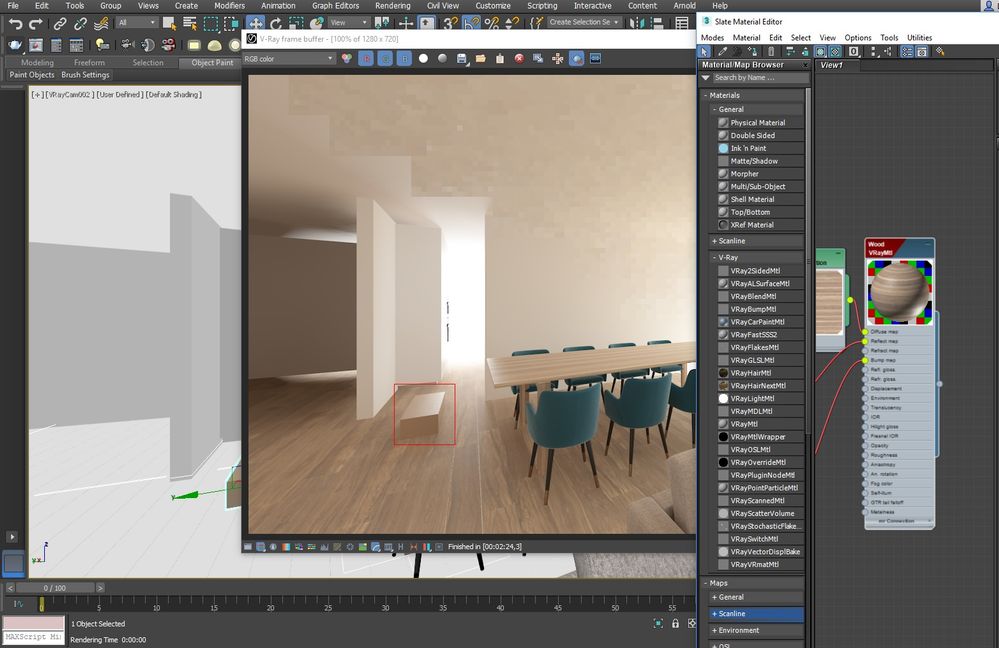Viewport: 999px width, 648px height.
Task: Click the Search by Name field
Action: coord(757,77)
